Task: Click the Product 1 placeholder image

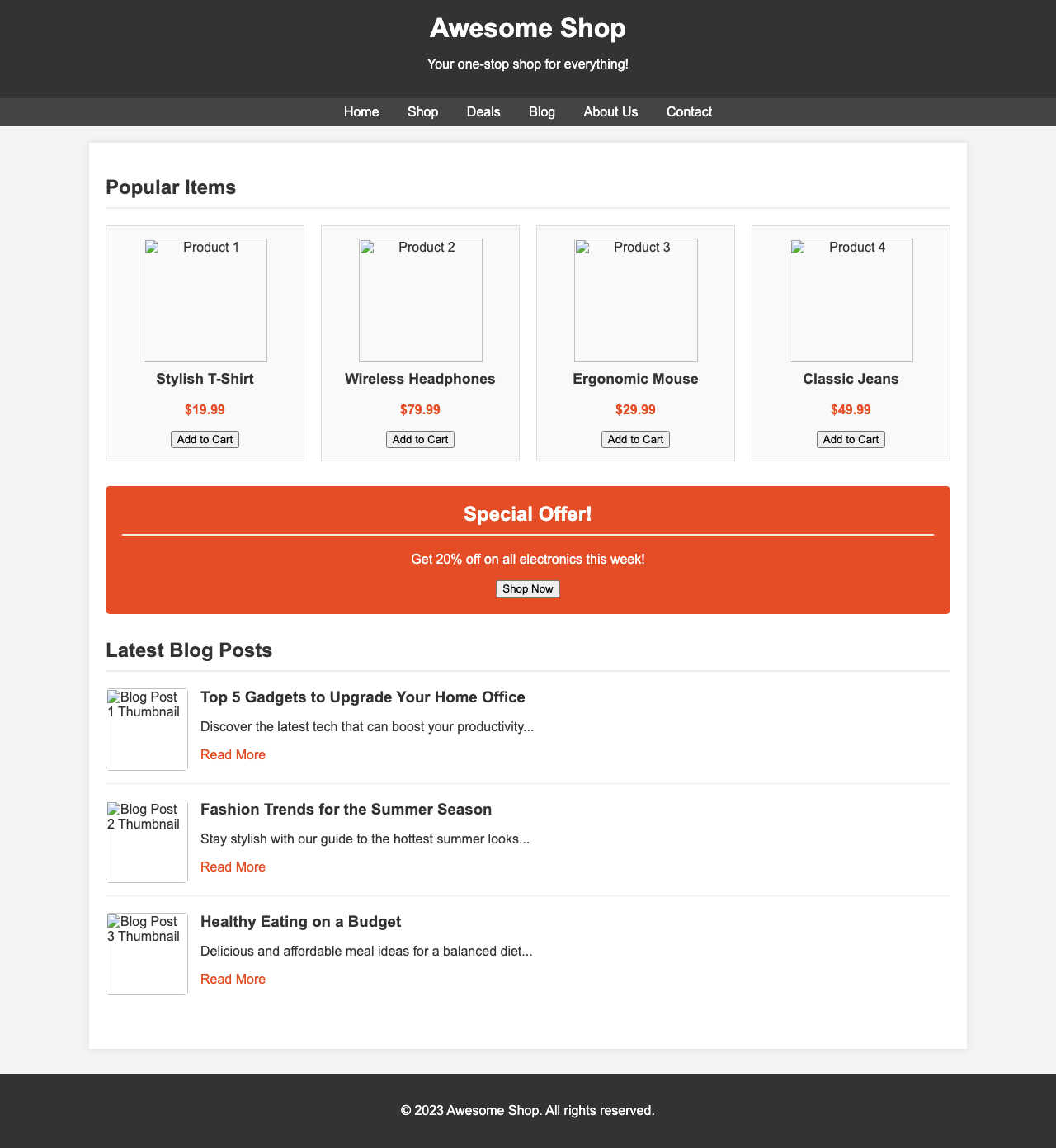Action: pos(205,300)
